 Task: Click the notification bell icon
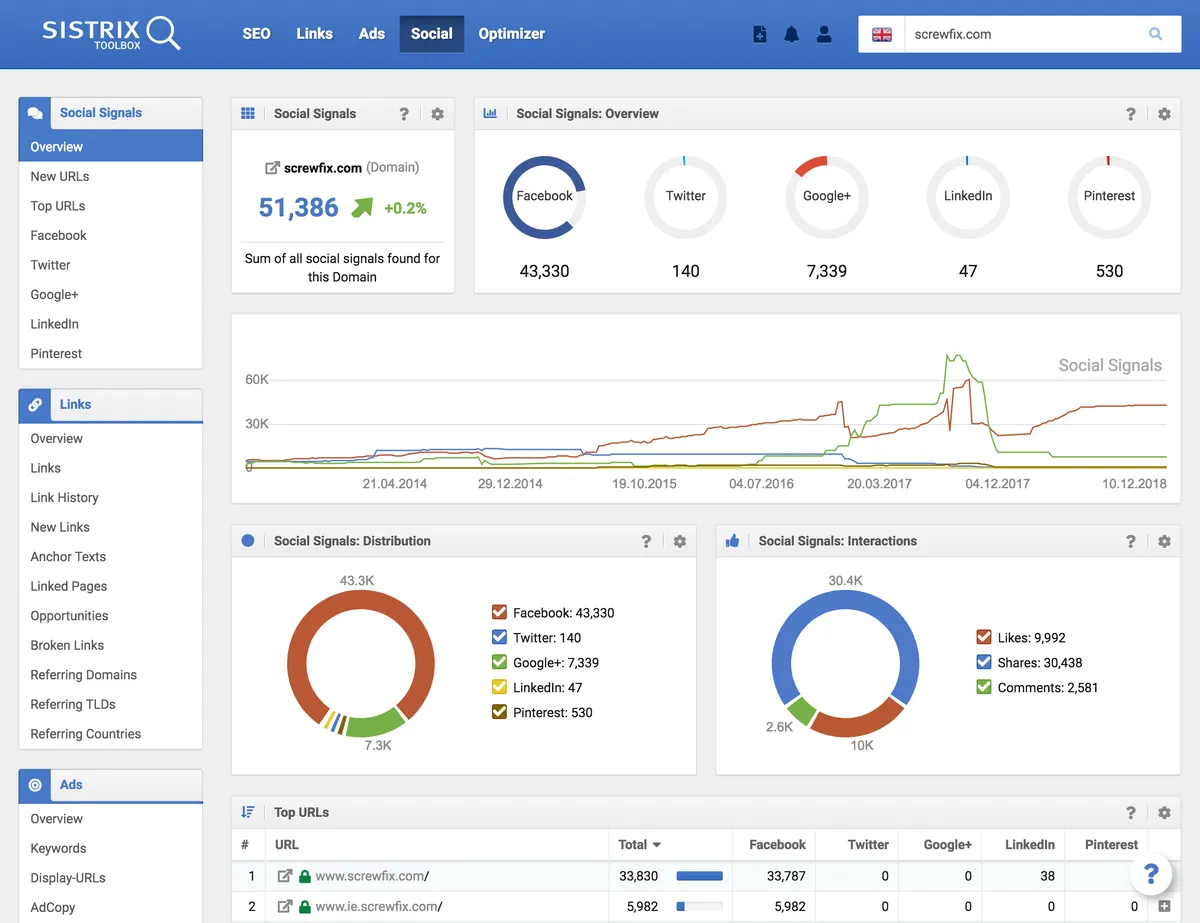(x=792, y=34)
